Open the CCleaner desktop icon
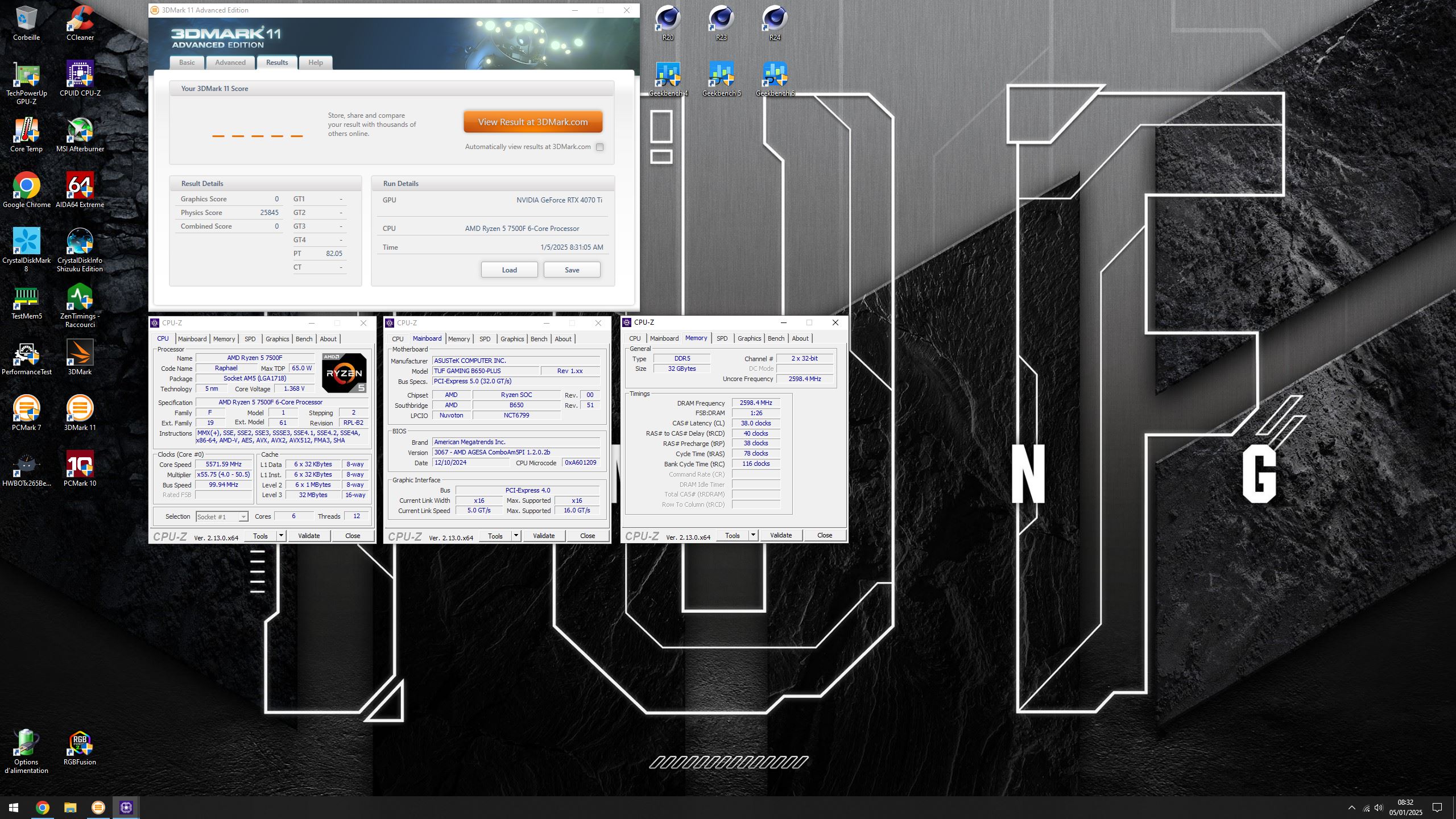 (x=80, y=24)
